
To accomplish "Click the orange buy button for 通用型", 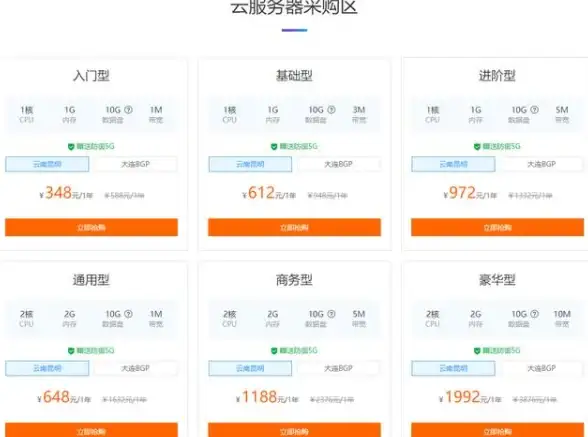I will coord(92,430).
